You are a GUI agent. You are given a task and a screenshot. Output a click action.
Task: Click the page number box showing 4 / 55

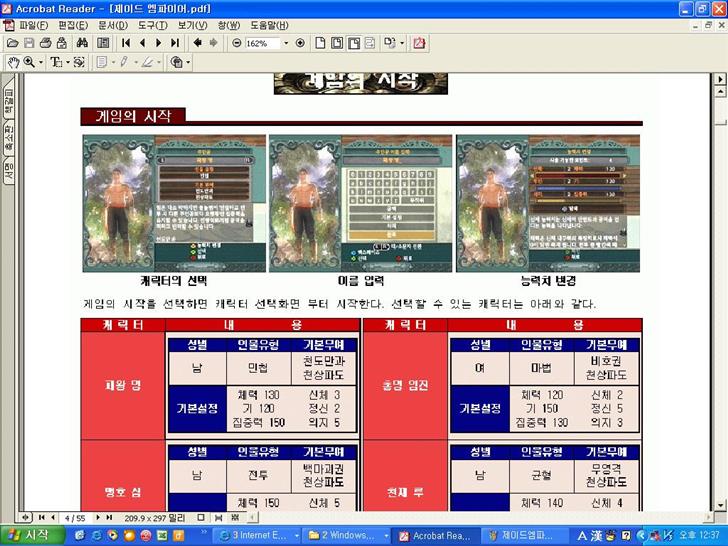tap(75, 518)
